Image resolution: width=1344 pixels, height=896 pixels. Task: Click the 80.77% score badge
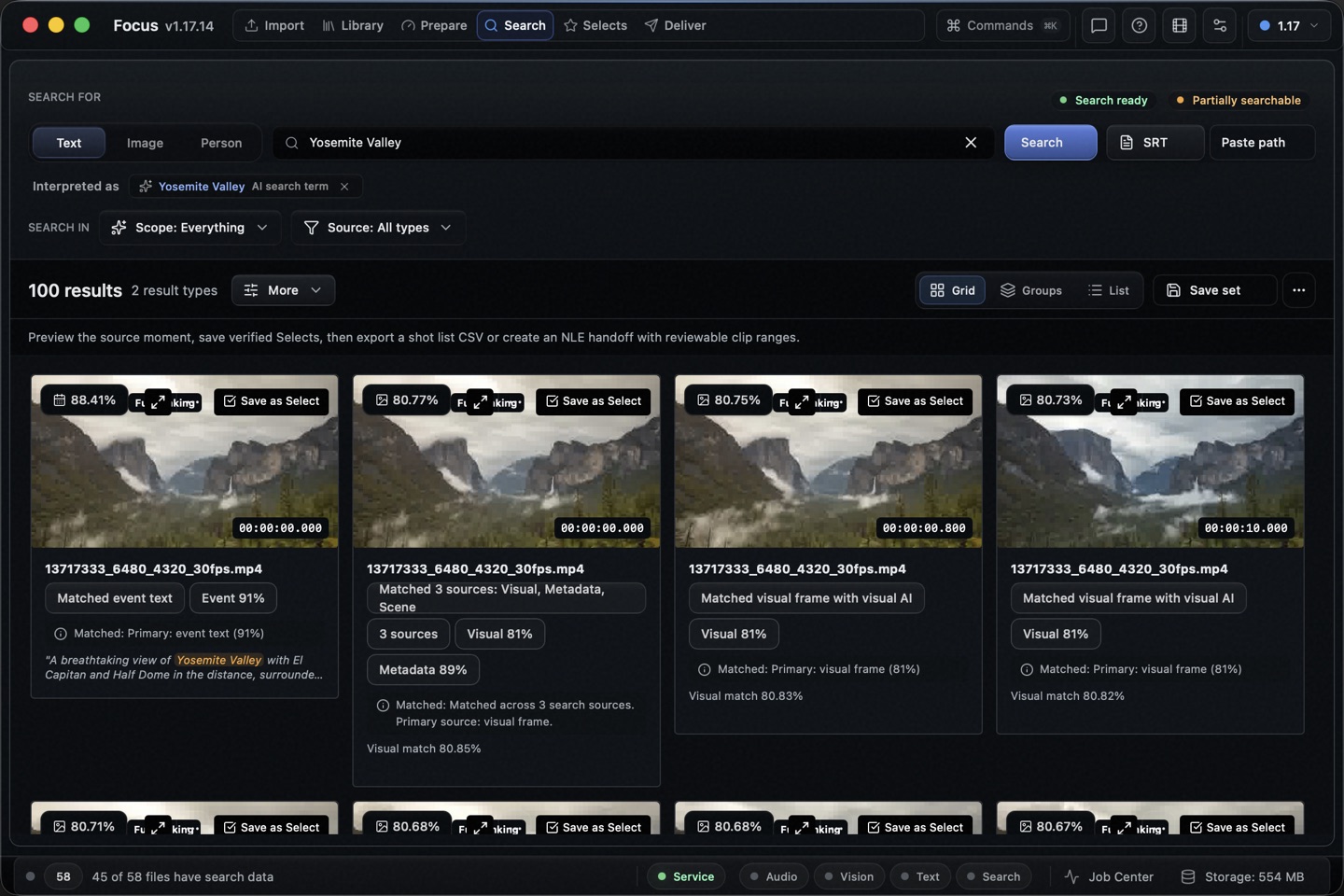tap(407, 400)
